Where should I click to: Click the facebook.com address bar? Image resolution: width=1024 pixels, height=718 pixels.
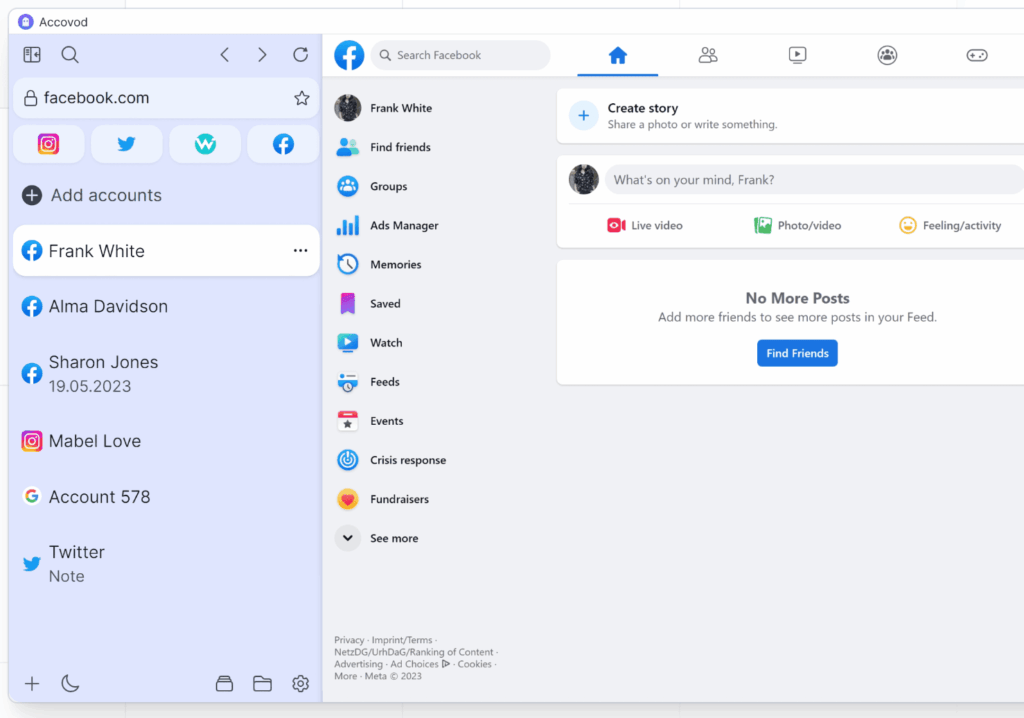[x=166, y=98]
